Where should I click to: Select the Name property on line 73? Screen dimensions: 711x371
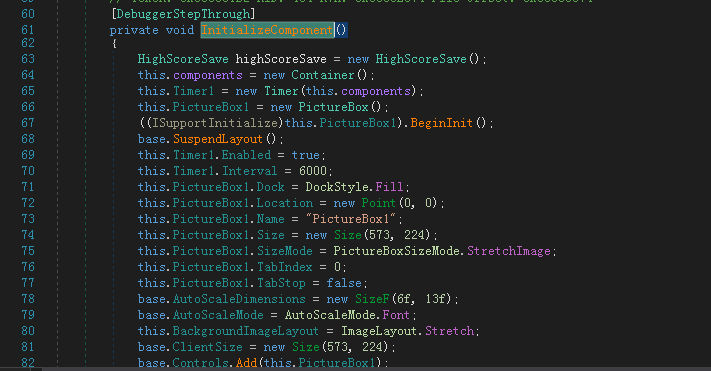[270, 219]
